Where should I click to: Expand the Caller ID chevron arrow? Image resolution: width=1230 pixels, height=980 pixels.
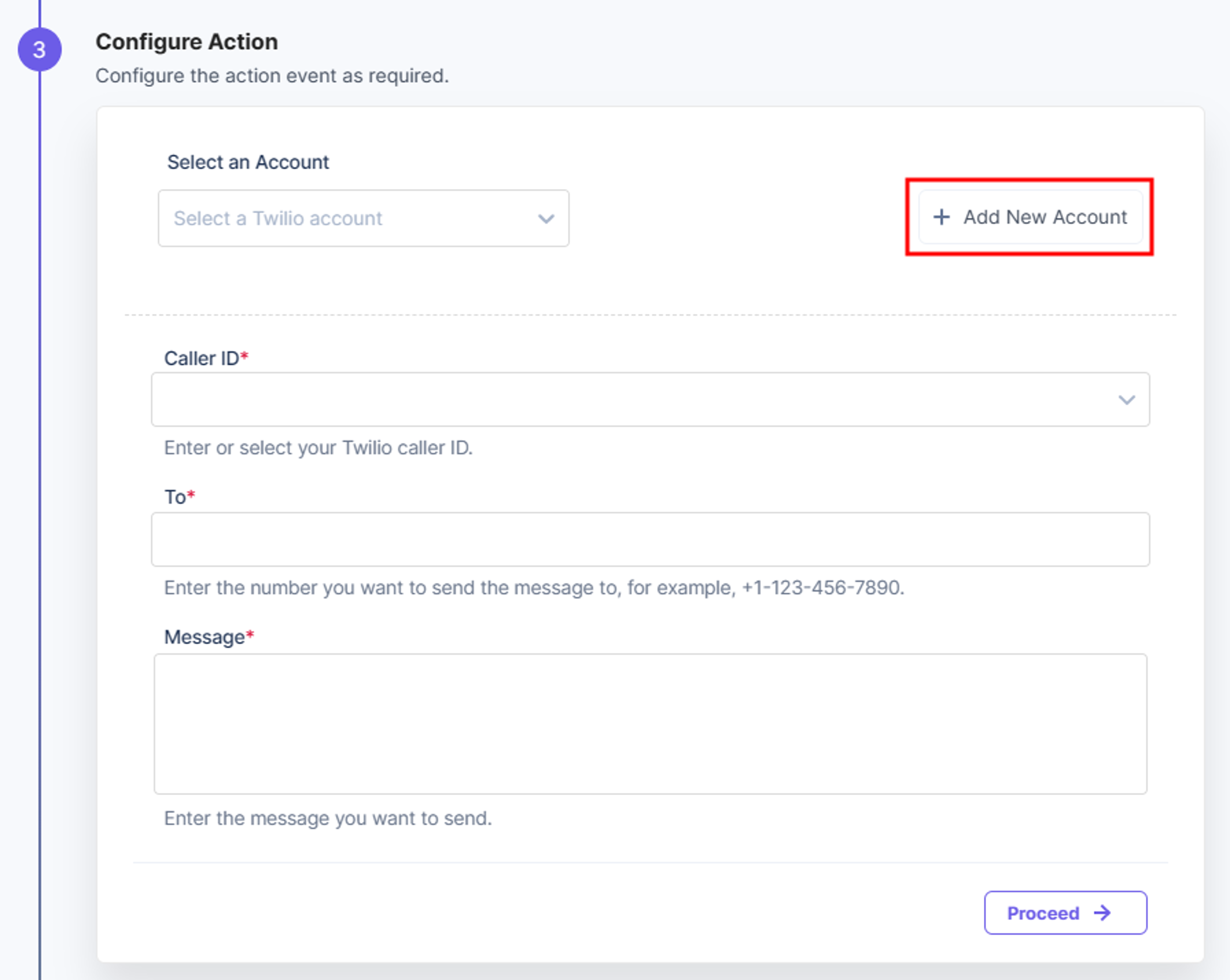point(1126,400)
